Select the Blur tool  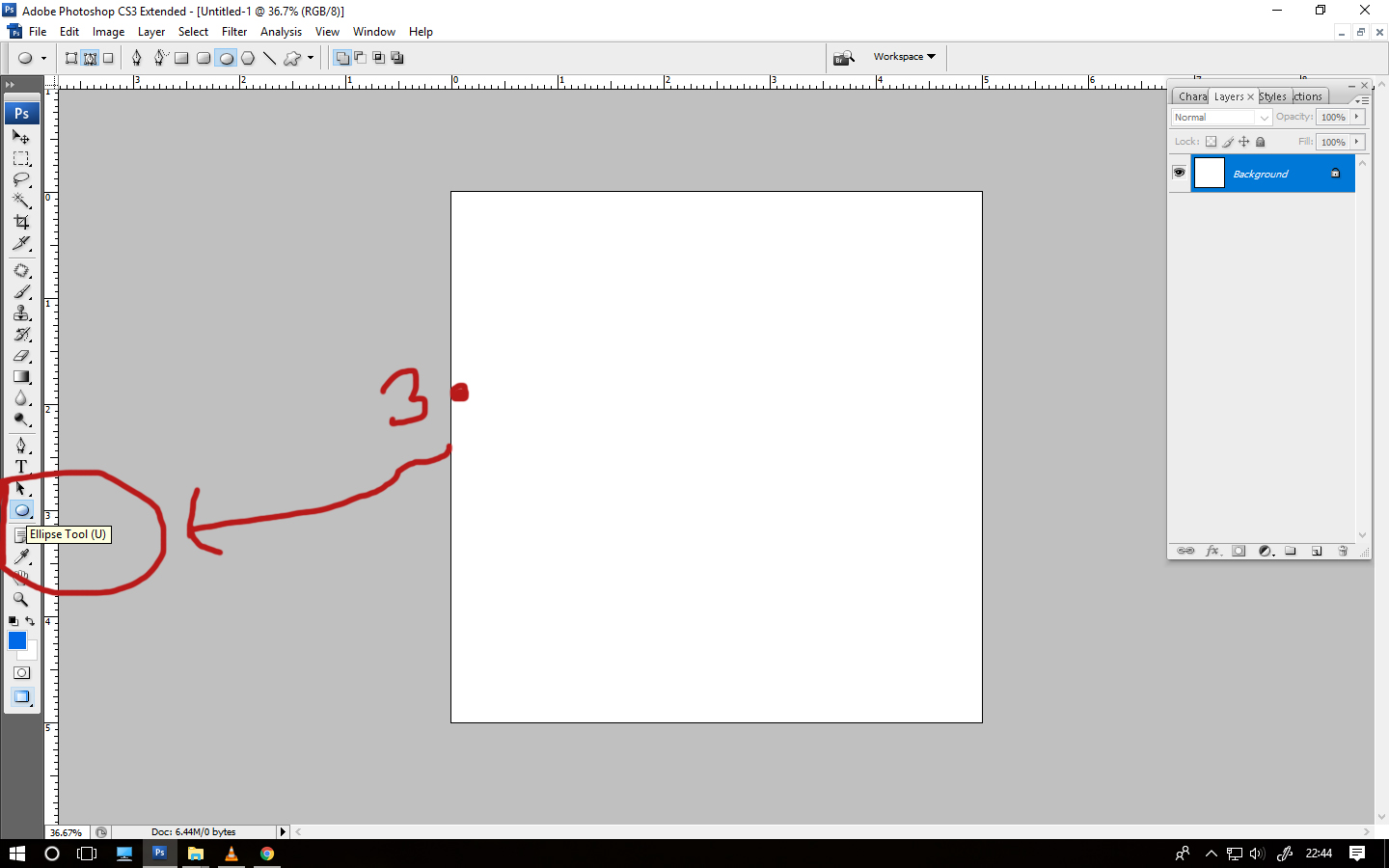pos(21,398)
